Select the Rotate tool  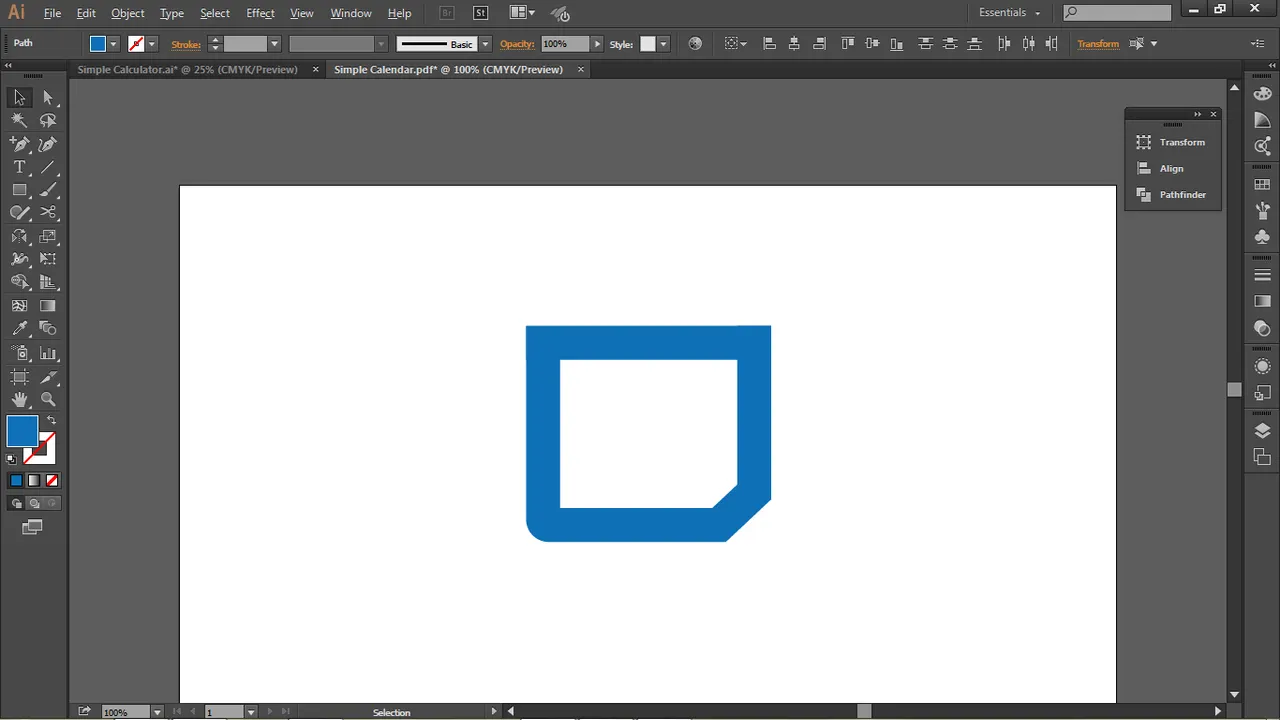19,237
